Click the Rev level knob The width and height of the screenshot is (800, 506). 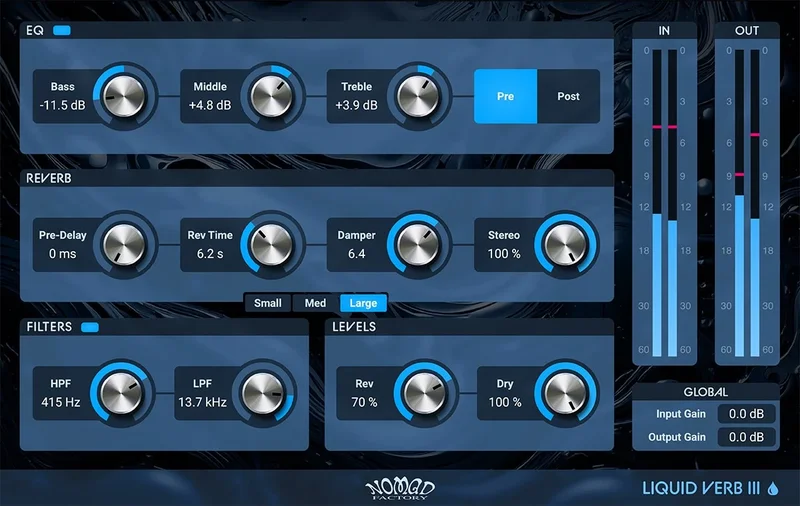coord(424,393)
